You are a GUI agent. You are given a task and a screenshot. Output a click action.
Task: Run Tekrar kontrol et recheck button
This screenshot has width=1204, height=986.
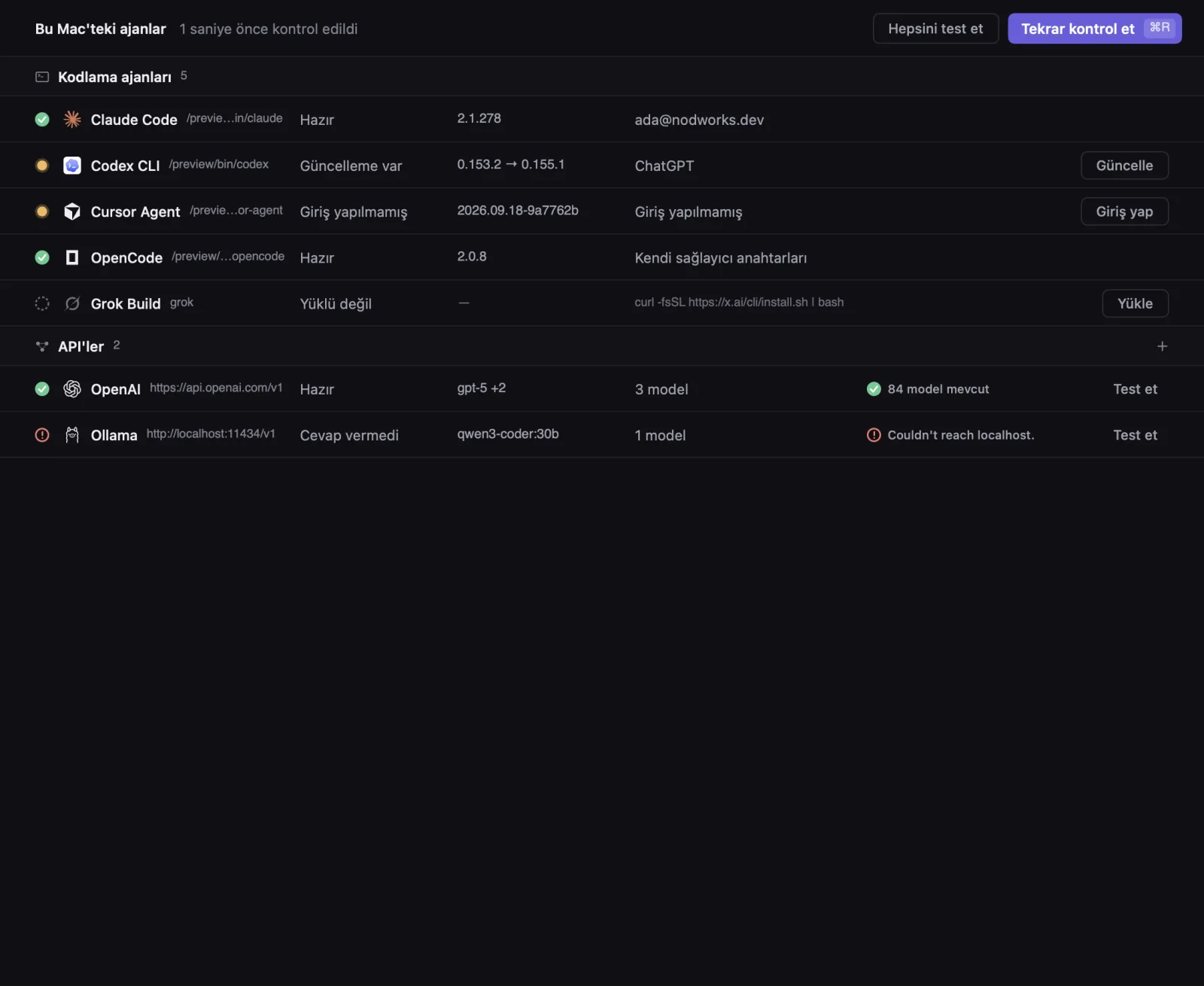pyautogui.click(x=1094, y=29)
